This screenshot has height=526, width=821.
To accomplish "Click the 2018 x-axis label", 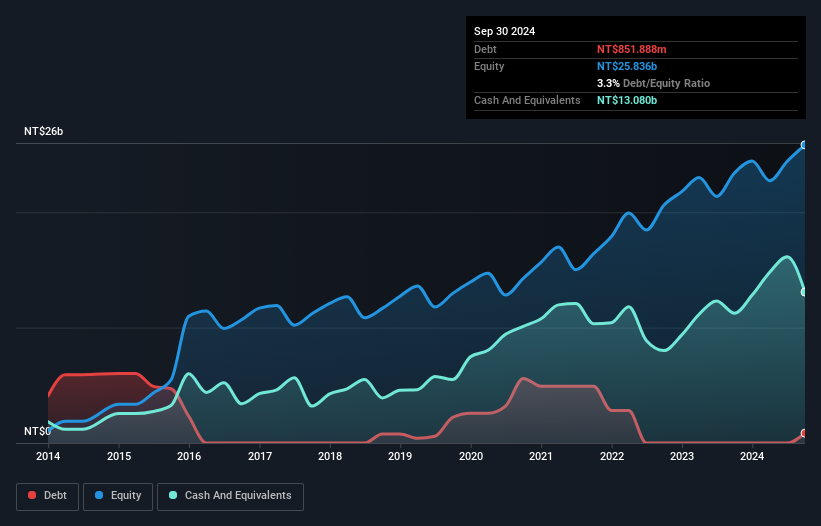I will pyautogui.click(x=330, y=456).
